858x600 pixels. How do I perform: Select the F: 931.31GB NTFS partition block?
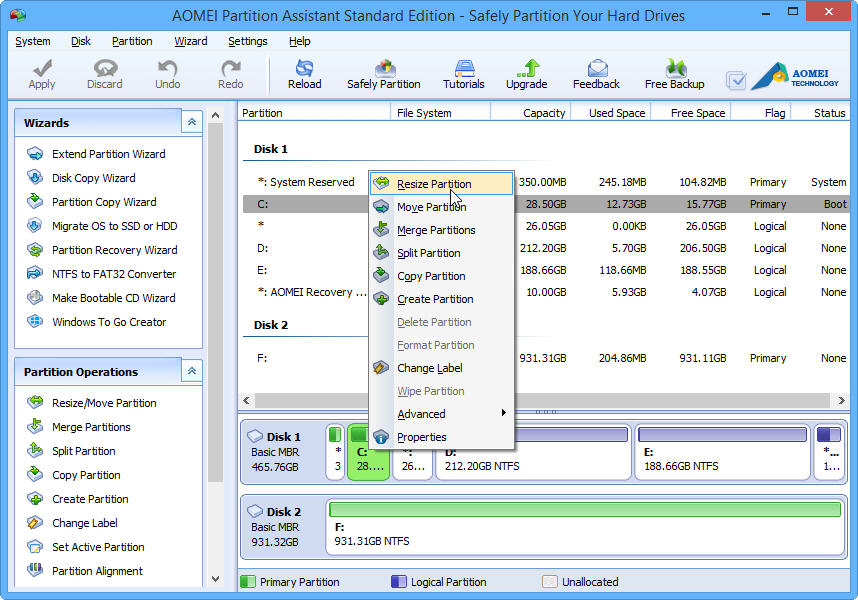tap(585, 527)
